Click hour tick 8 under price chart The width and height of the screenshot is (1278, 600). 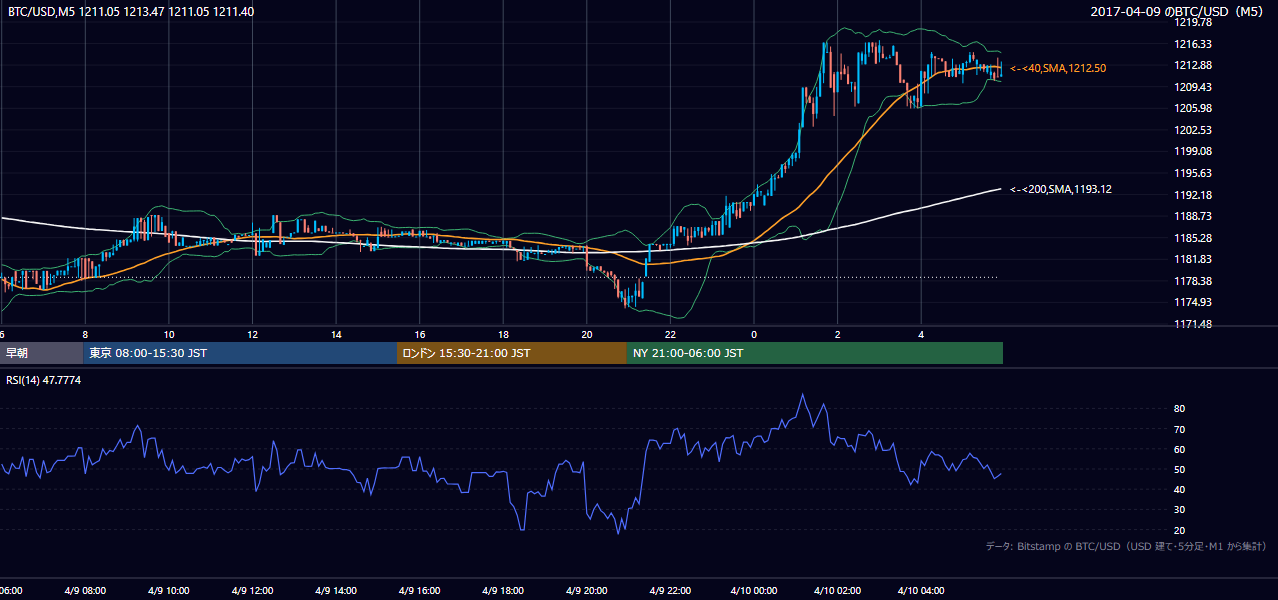click(x=85, y=334)
